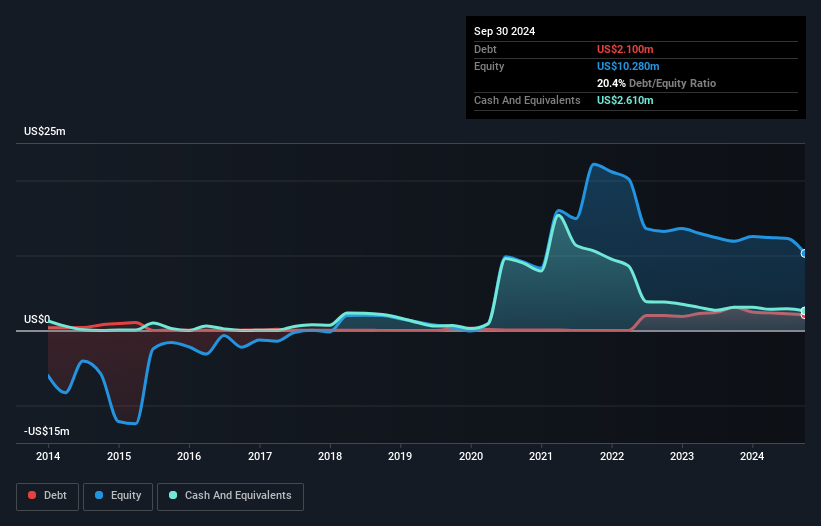Click the 2014 axis label
The image size is (821, 526).
tap(48, 456)
